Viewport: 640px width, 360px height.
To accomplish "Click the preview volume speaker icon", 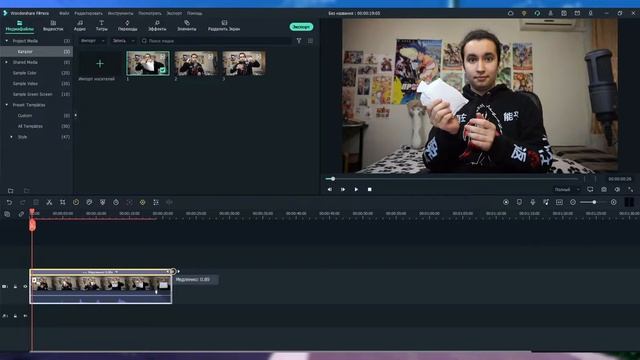I will (617, 189).
